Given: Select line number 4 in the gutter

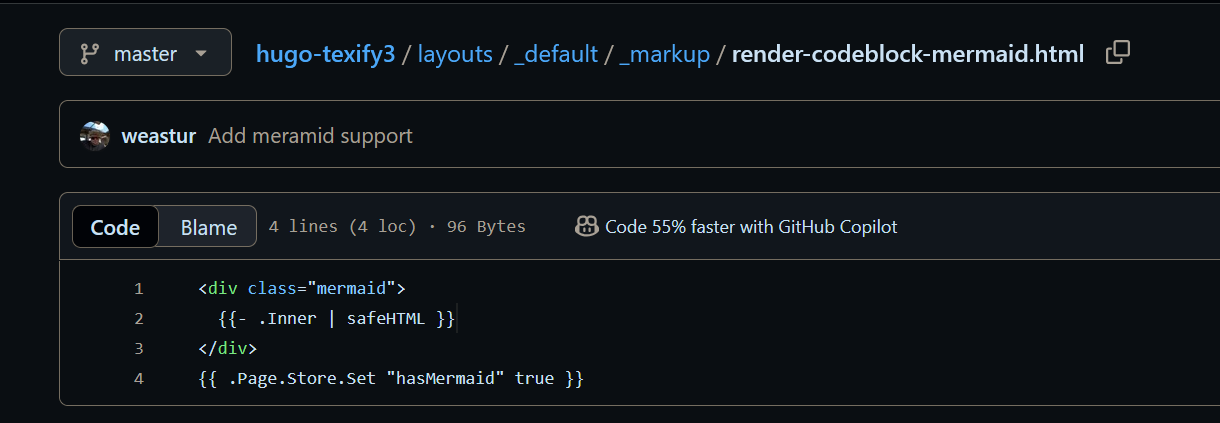Looking at the screenshot, I should click(x=139, y=379).
